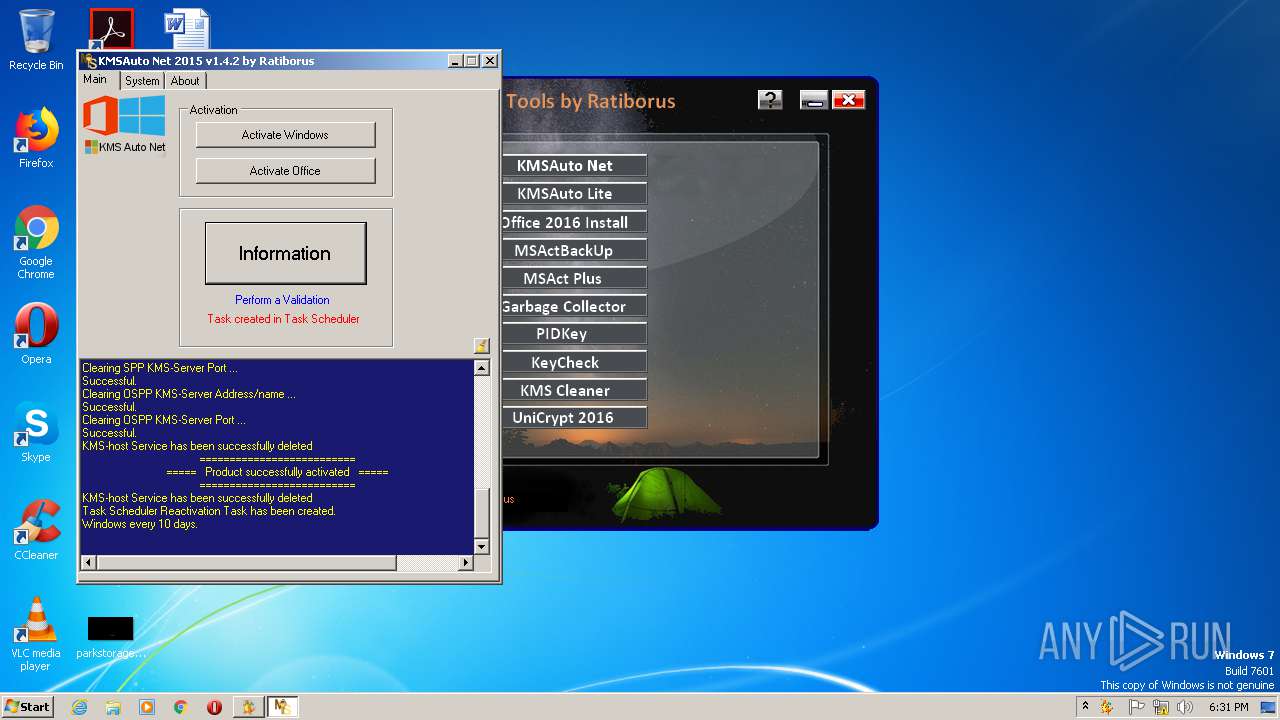The height and width of the screenshot is (720, 1280).
Task: Close the Ratiborus Tools window with red X
Action: [x=849, y=99]
